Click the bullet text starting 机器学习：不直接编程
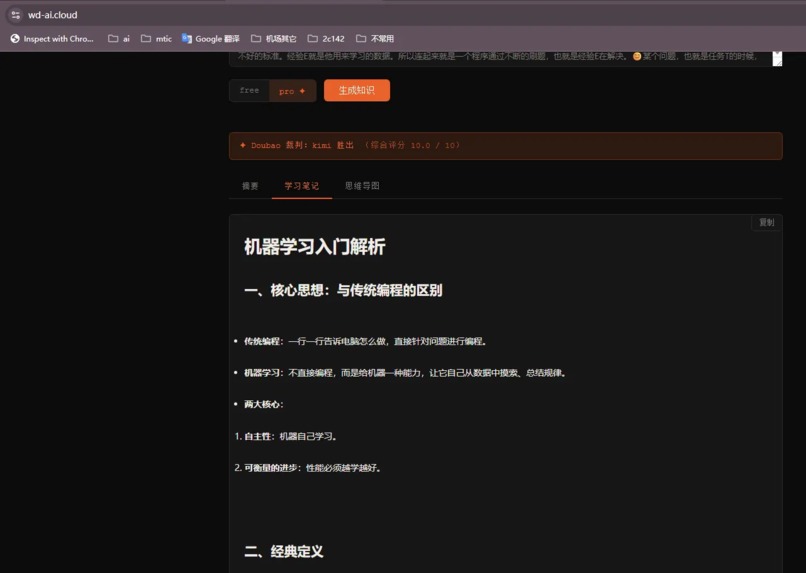 pos(405,373)
